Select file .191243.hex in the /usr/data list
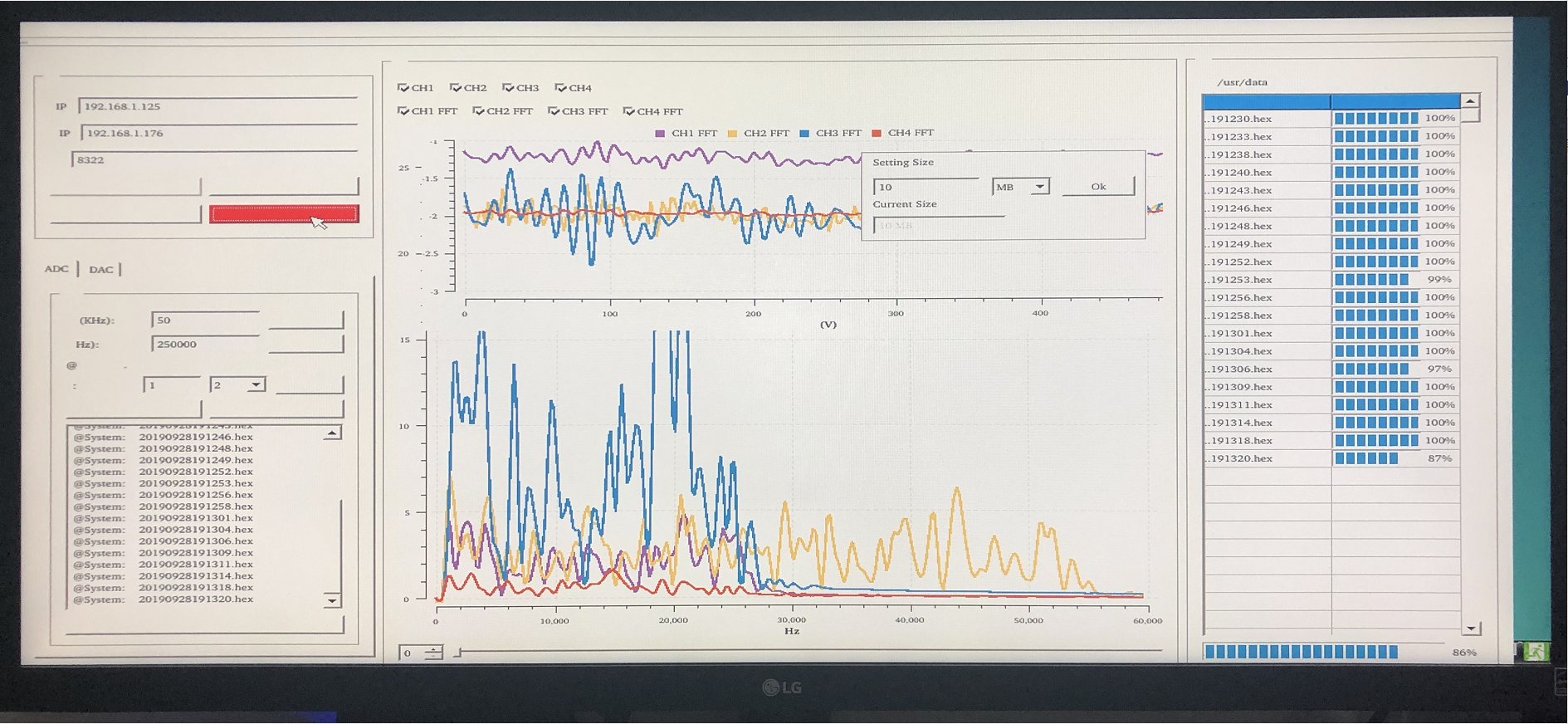1568x724 pixels. 1331,190
